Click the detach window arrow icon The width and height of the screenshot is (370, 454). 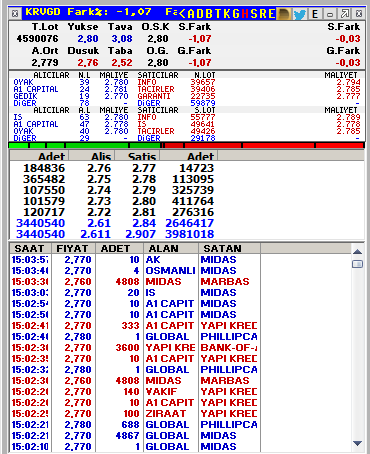(345, 14)
